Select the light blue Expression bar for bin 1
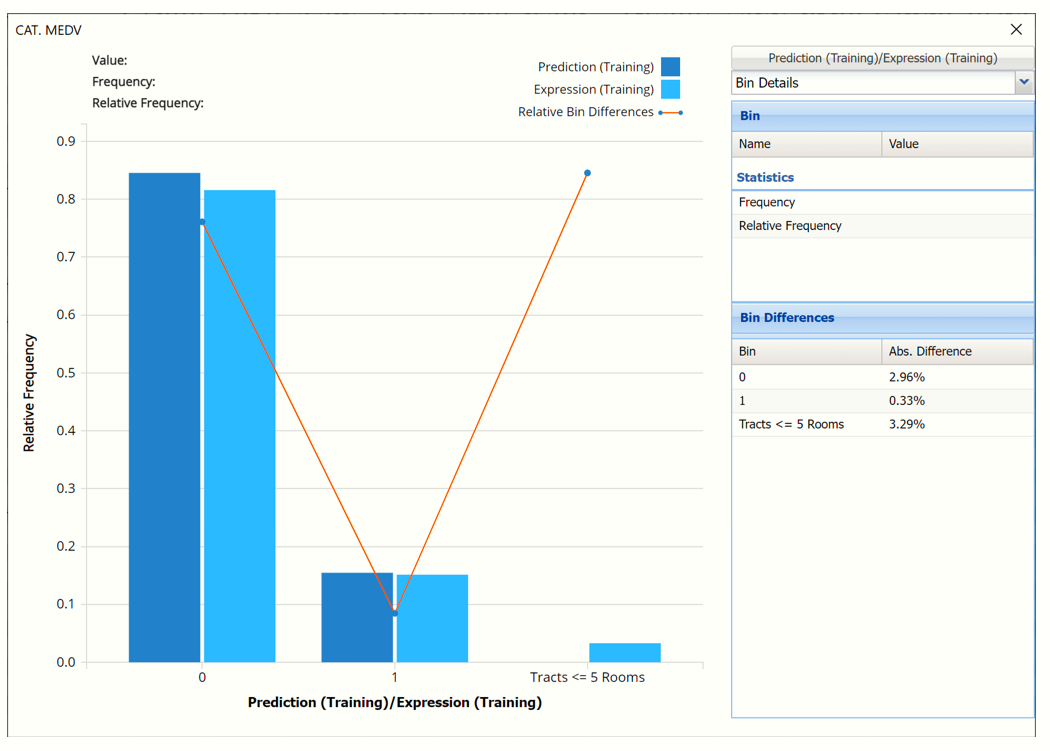The width and height of the screenshot is (1050, 751). click(432, 618)
